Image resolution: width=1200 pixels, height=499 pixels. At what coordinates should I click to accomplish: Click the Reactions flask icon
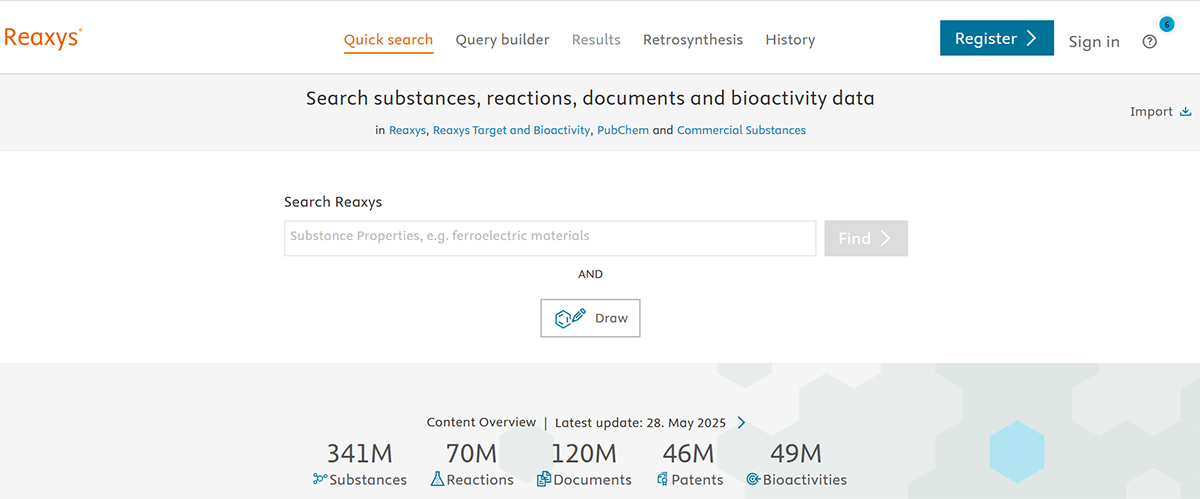coord(437,479)
